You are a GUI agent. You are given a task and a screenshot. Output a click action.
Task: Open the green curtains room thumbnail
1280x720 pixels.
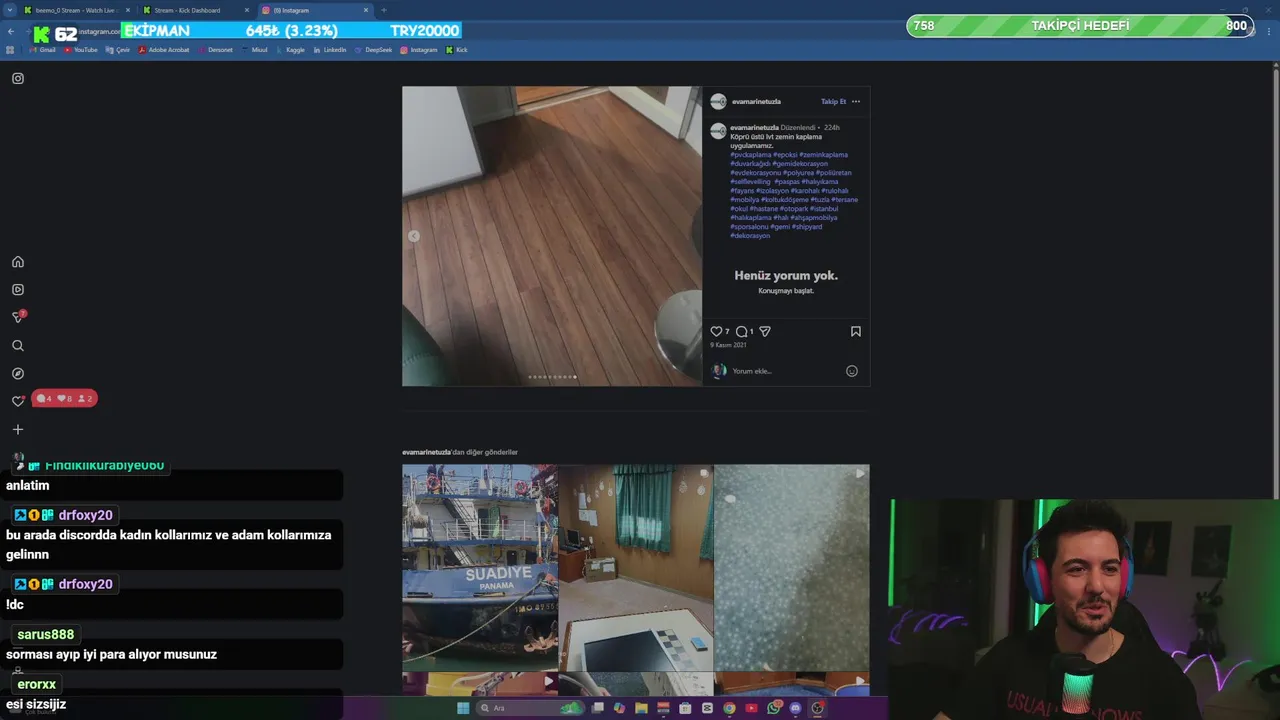click(636, 567)
